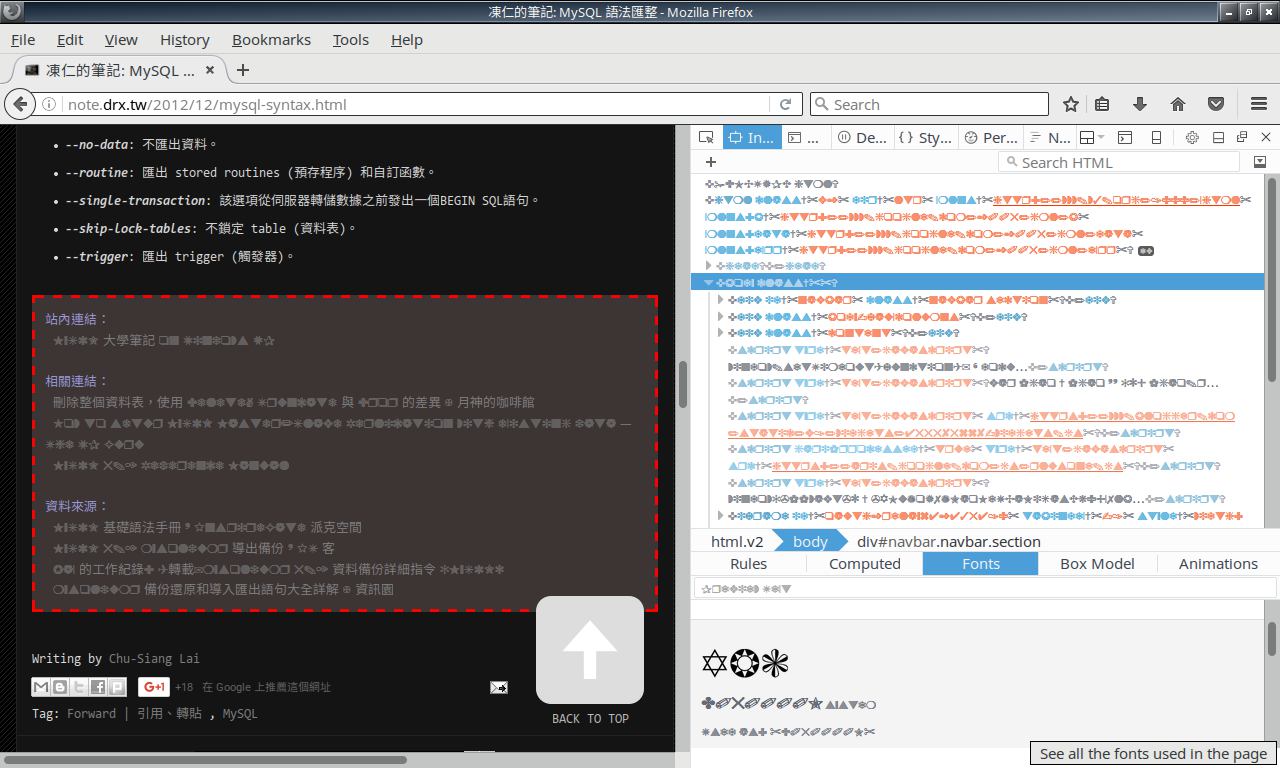Open the Chu-Siang Lai author link

click(154, 658)
